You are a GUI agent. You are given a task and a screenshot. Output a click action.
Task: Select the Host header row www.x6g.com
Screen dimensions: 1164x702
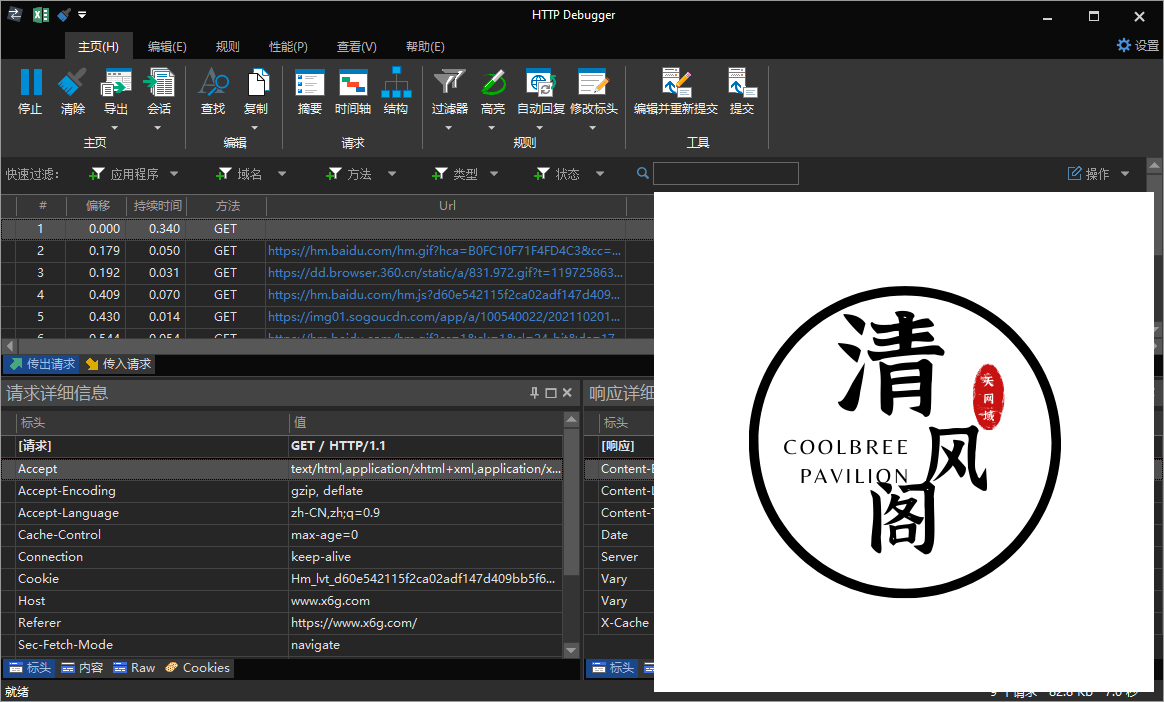tap(282, 601)
